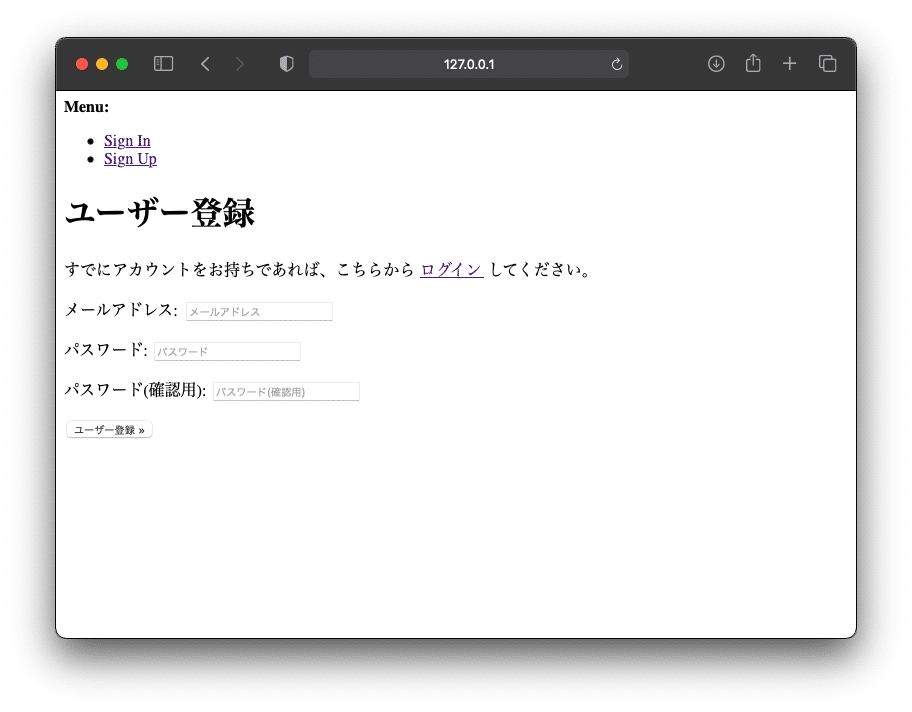The height and width of the screenshot is (712, 912).
Task: Open the Sign Up menu link
Action: pyautogui.click(x=130, y=159)
